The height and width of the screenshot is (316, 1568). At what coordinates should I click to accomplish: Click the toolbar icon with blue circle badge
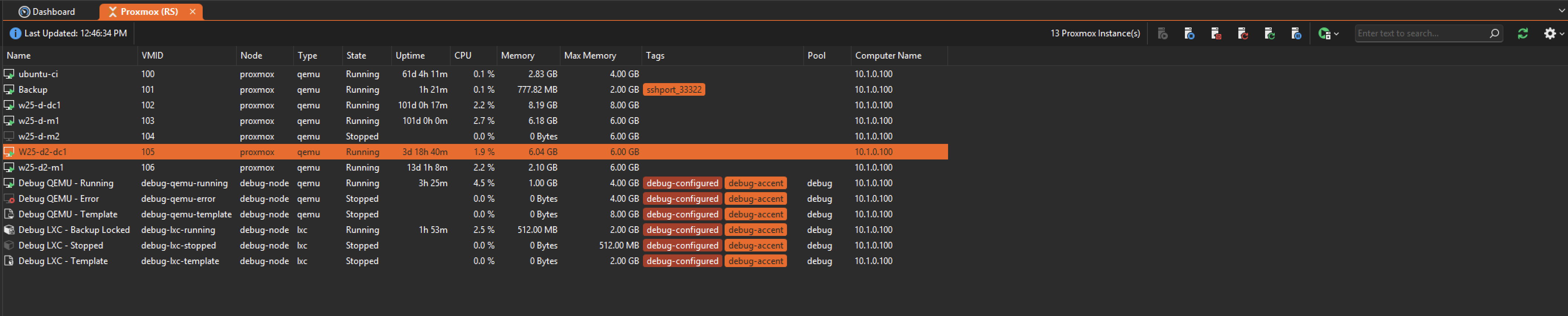click(1189, 33)
